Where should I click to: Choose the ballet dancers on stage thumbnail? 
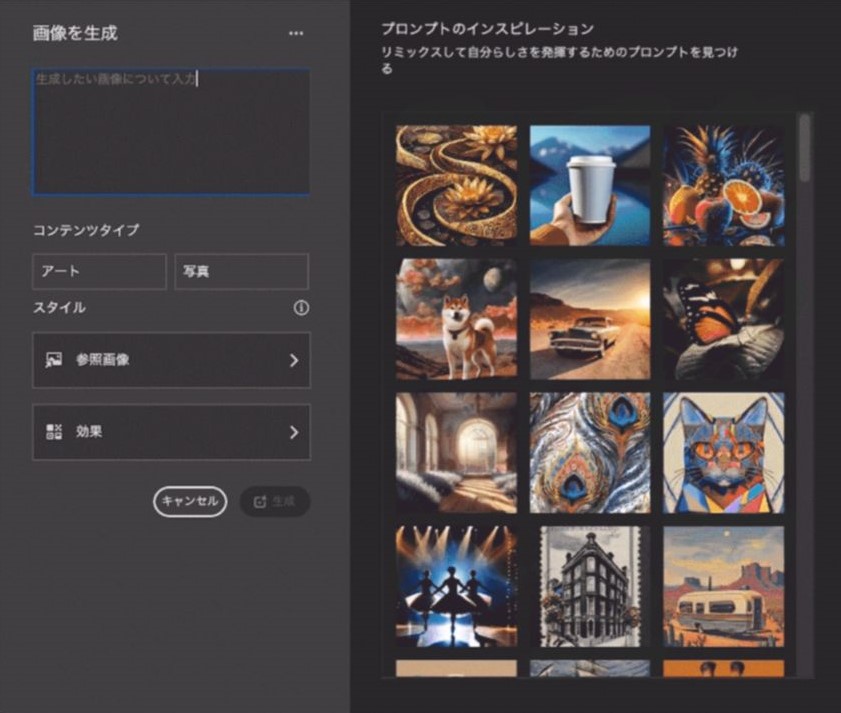[x=456, y=586]
